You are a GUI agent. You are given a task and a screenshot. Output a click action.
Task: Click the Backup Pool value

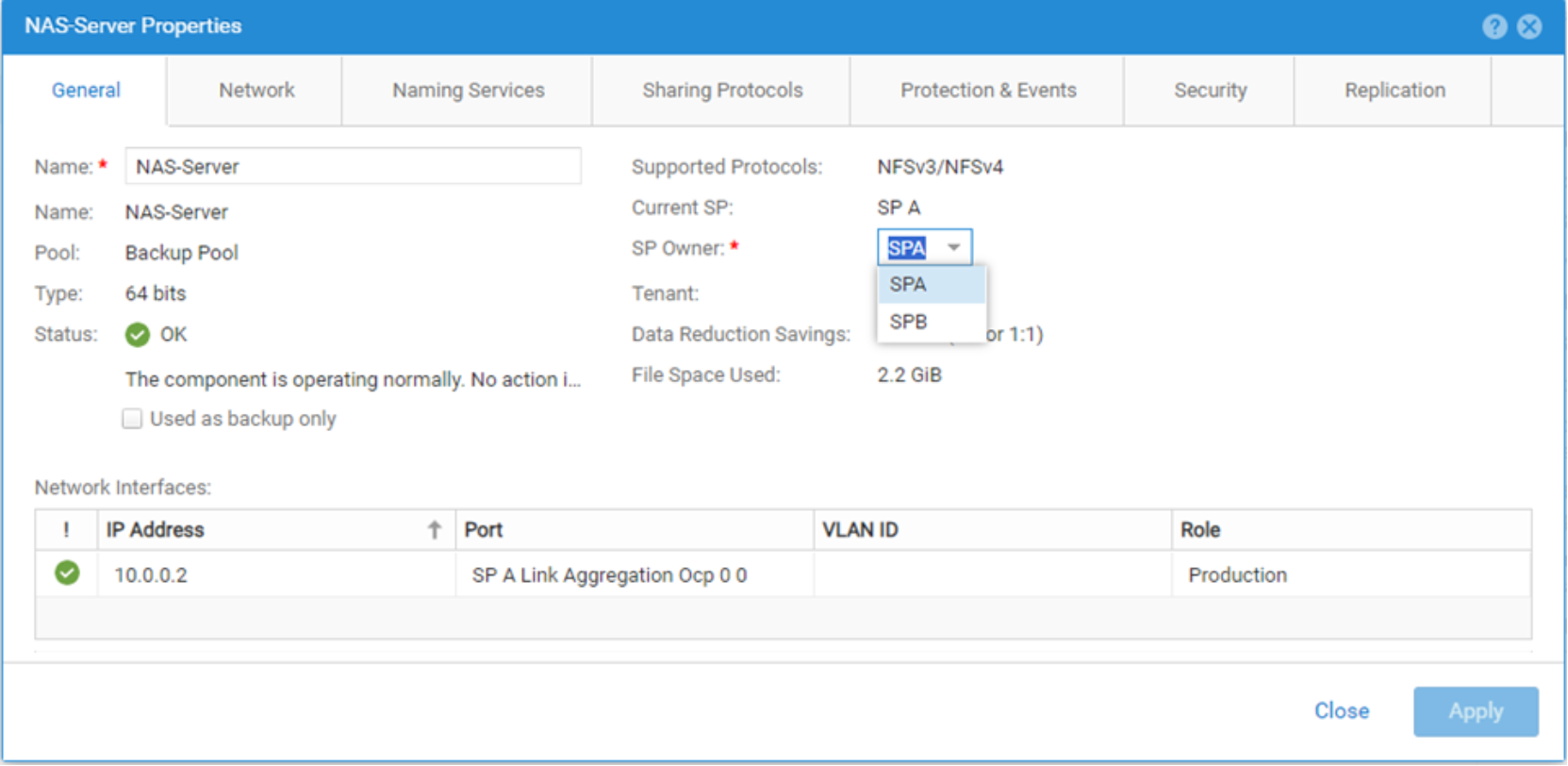click(182, 253)
